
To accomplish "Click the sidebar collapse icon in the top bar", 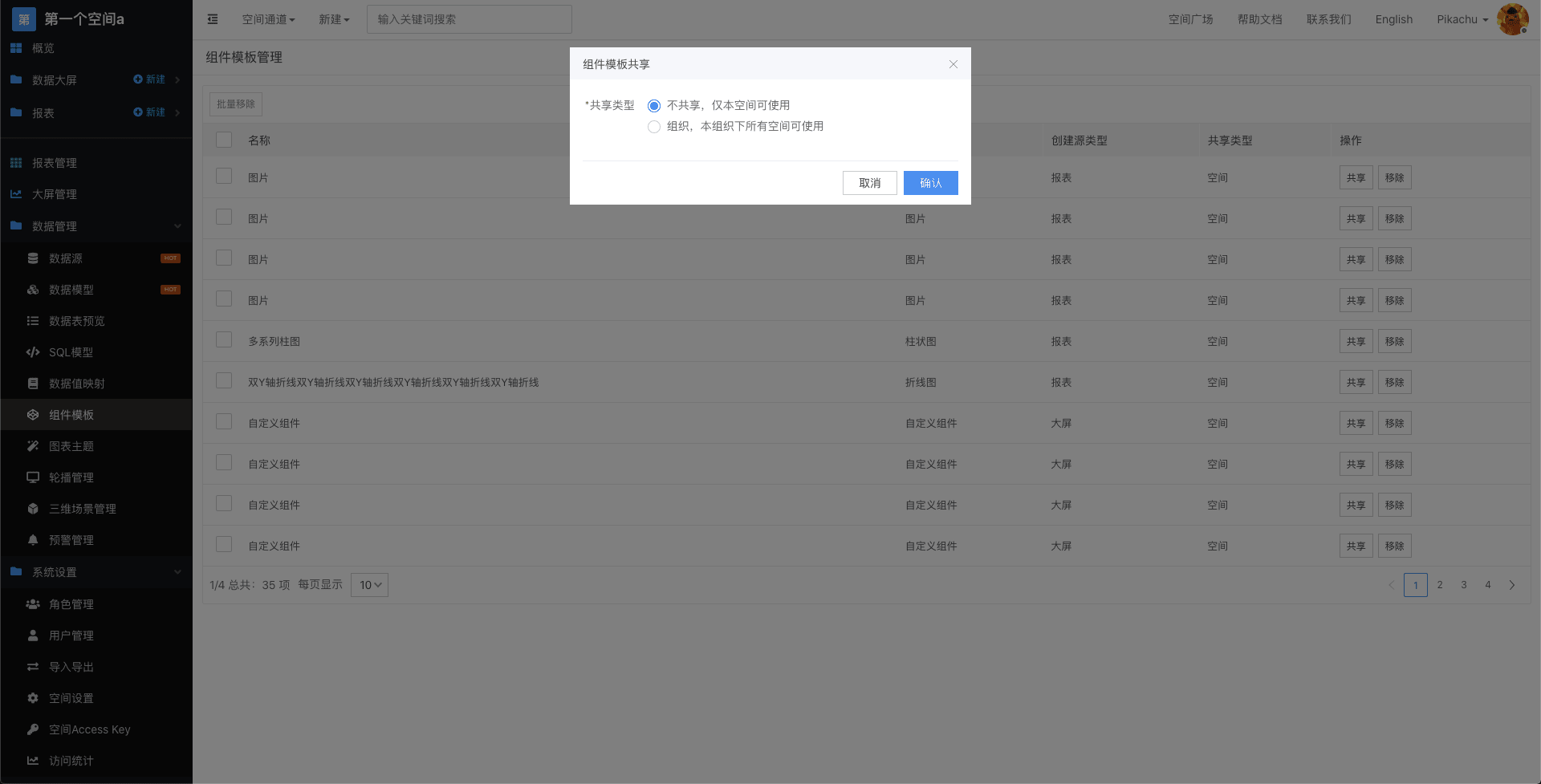I will click(x=213, y=19).
